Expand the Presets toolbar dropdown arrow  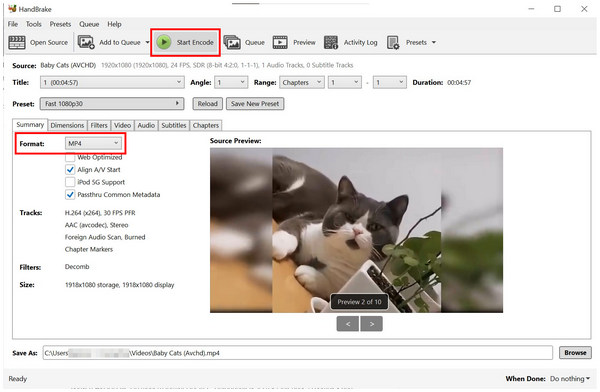[434, 42]
